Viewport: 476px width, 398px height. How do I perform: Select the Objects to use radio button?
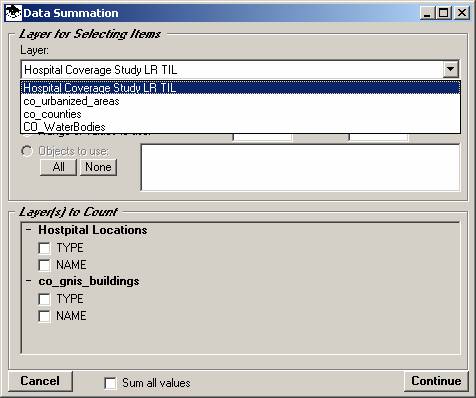(27, 151)
